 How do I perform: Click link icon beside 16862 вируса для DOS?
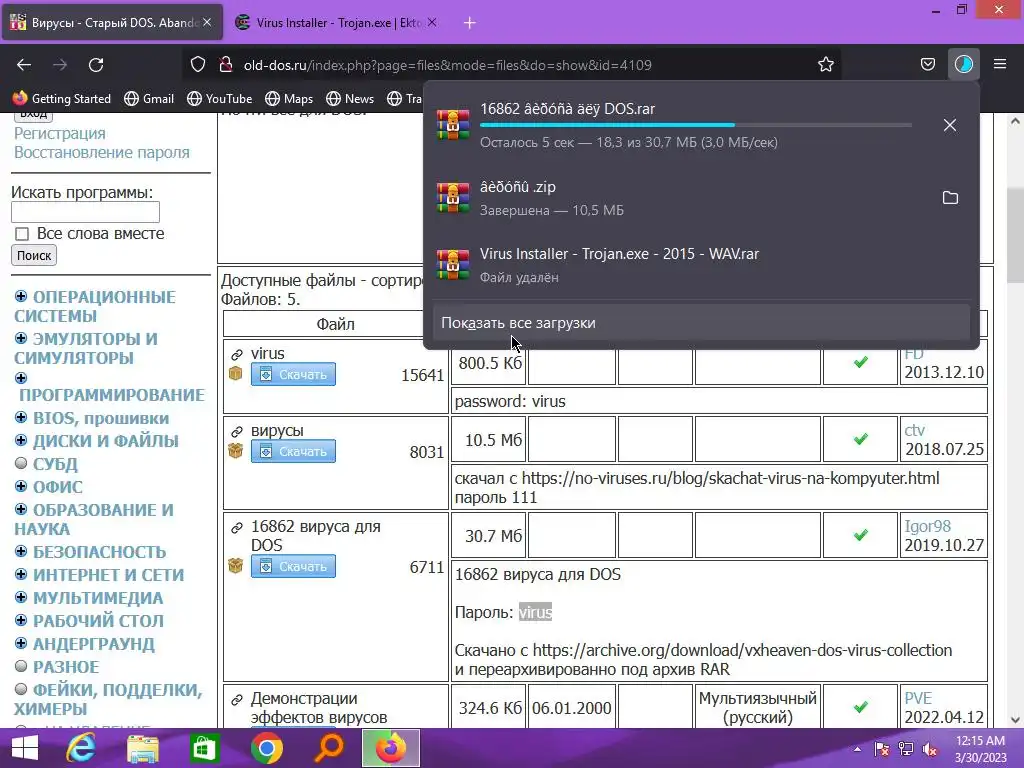tap(237, 528)
